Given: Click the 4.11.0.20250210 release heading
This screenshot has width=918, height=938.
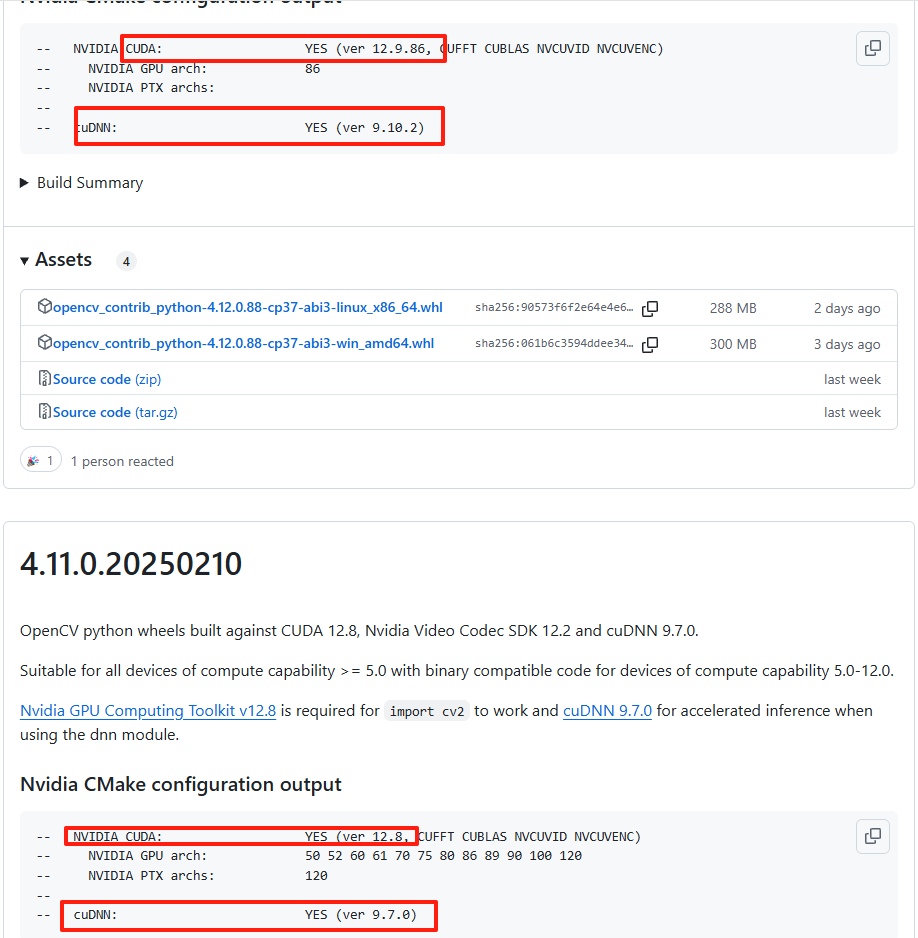Looking at the screenshot, I should click(131, 564).
